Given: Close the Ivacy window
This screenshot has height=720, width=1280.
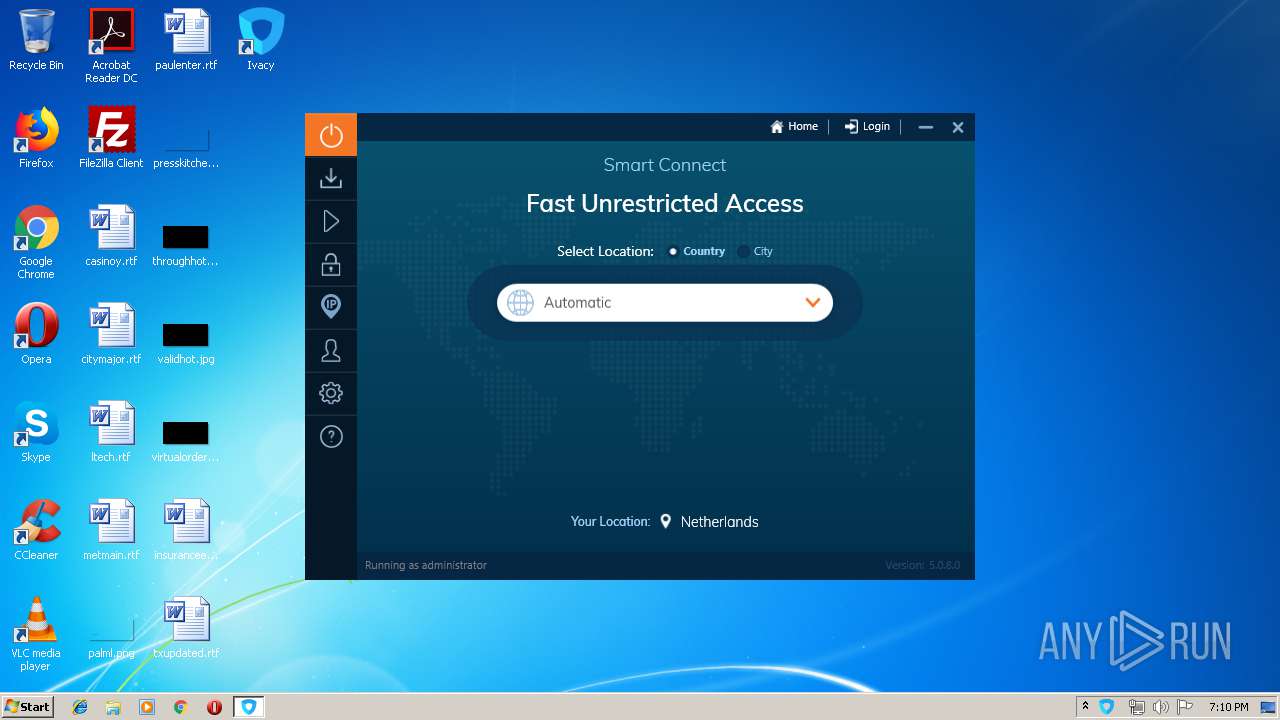Looking at the screenshot, I should 958,127.
